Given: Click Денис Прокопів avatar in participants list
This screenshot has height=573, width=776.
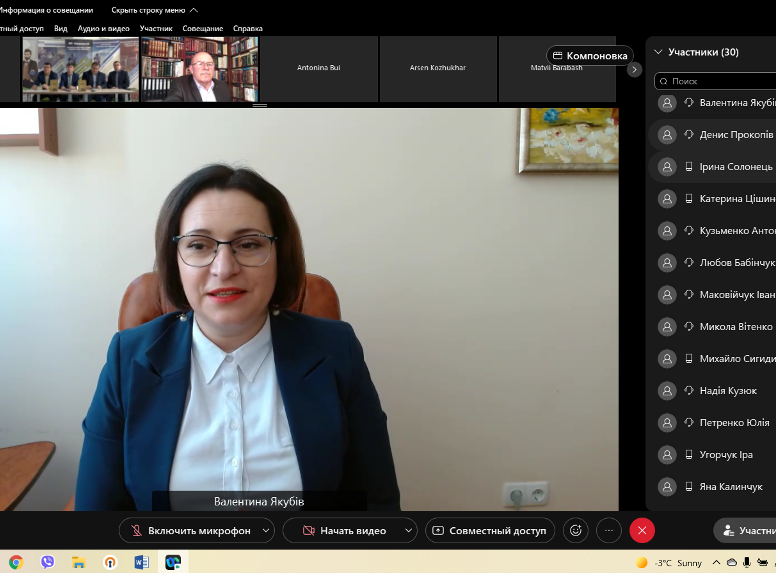Looking at the screenshot, I should coord(667,135).
